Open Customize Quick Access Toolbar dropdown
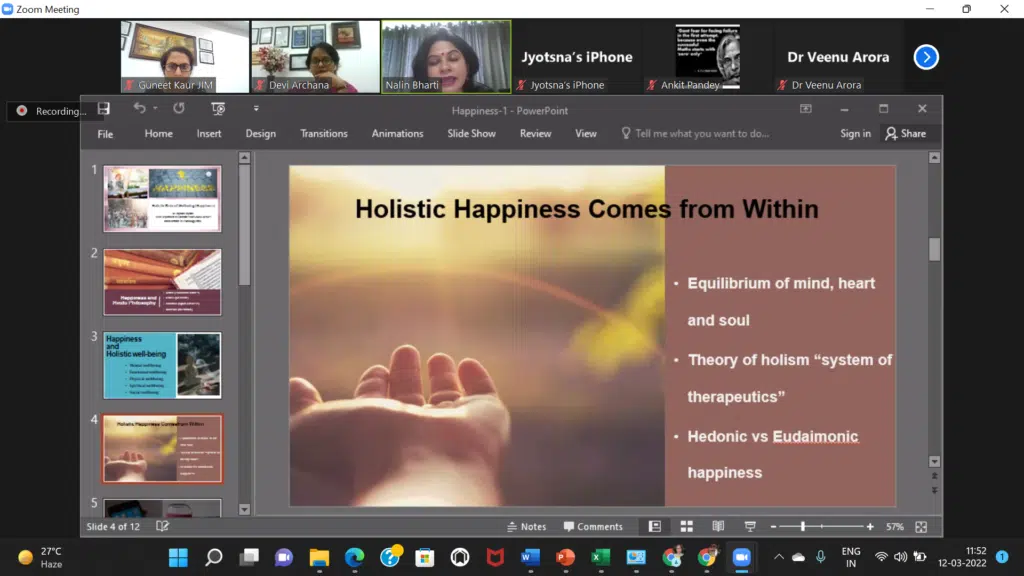 click(x=256, y=109)
